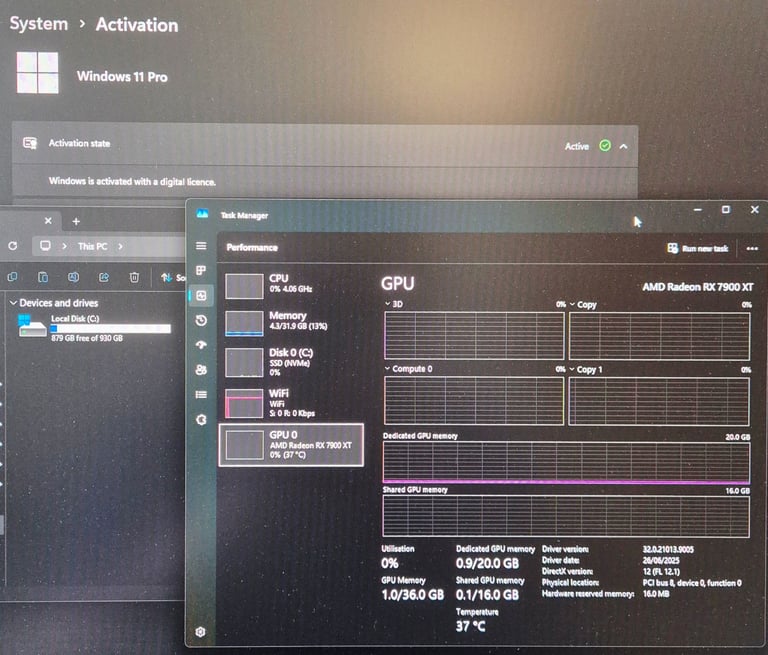768x655 pixels.
Task: Click the 37 °C temperature value
Action: (x=471, y=626)
